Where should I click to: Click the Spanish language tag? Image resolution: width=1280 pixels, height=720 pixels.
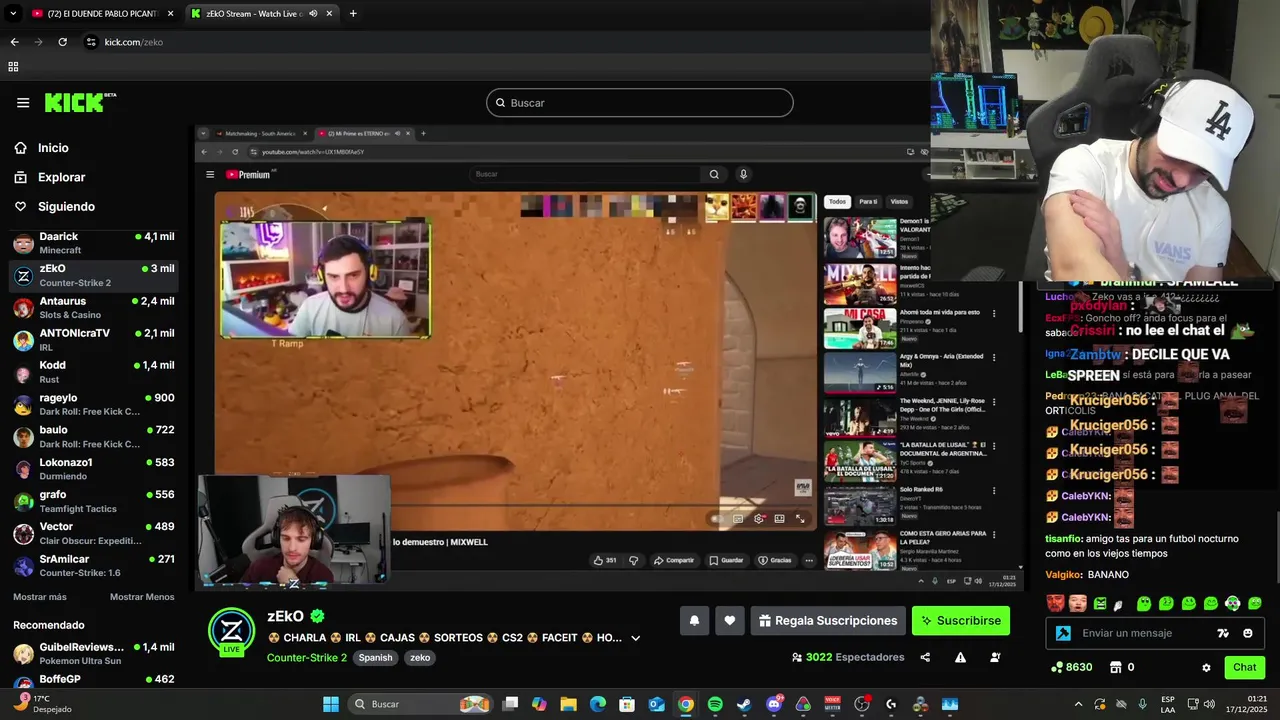pos(376,658)
